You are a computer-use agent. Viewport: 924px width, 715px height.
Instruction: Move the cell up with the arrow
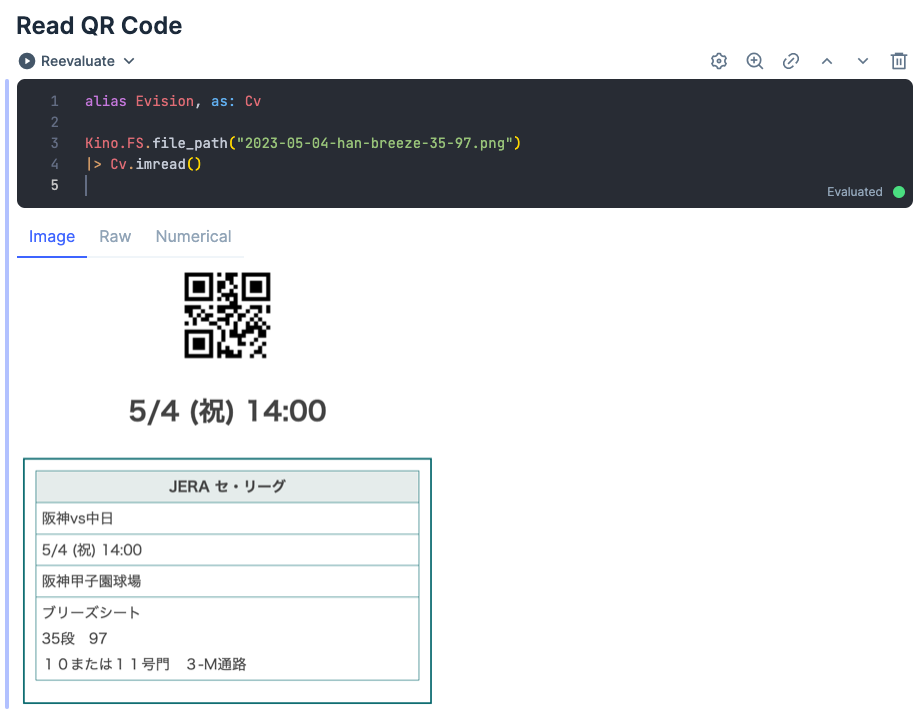827,61
